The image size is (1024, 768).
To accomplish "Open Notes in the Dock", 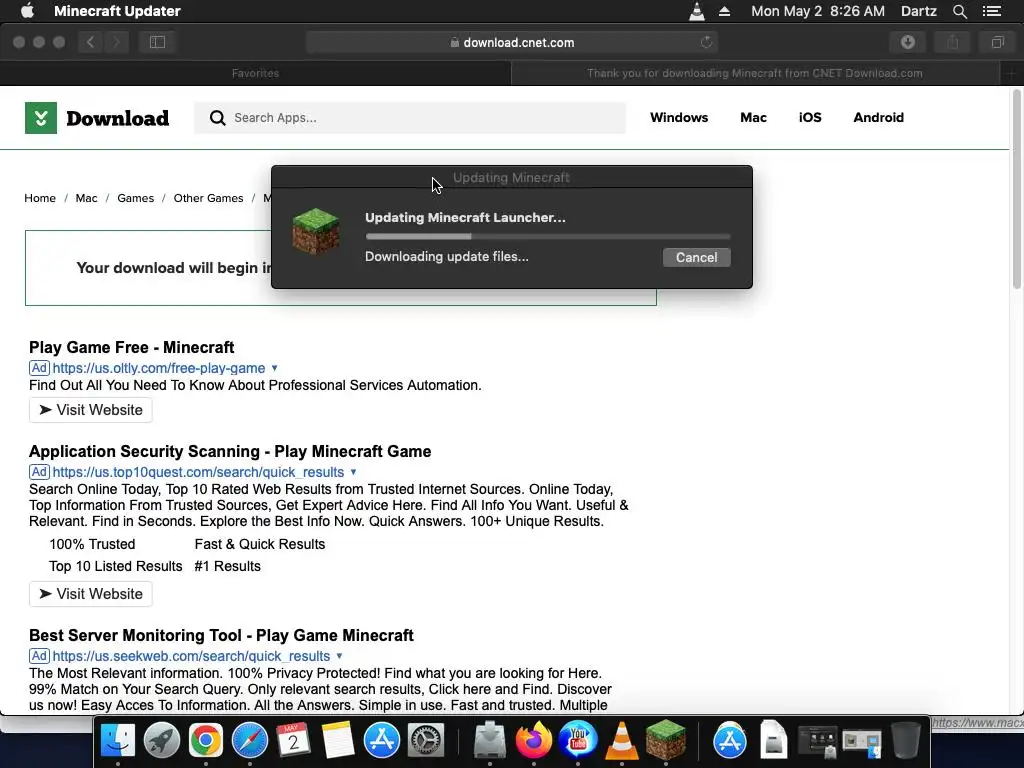I will [x=338, y=741].
